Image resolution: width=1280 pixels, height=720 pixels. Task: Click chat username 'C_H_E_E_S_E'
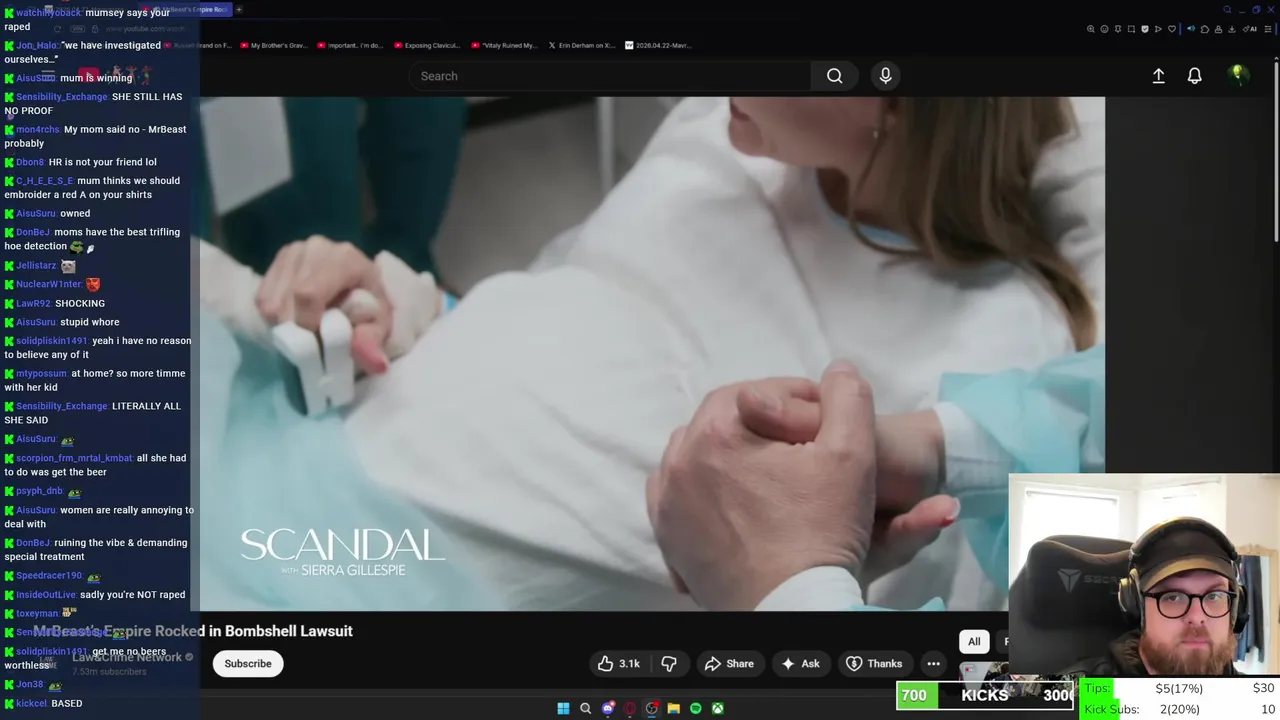point(45,181)
